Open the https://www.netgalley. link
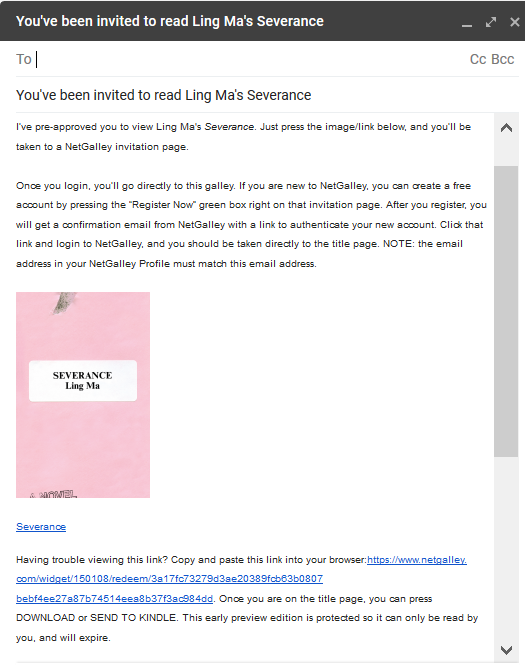525x665 pixels. [x=417, y=560]
